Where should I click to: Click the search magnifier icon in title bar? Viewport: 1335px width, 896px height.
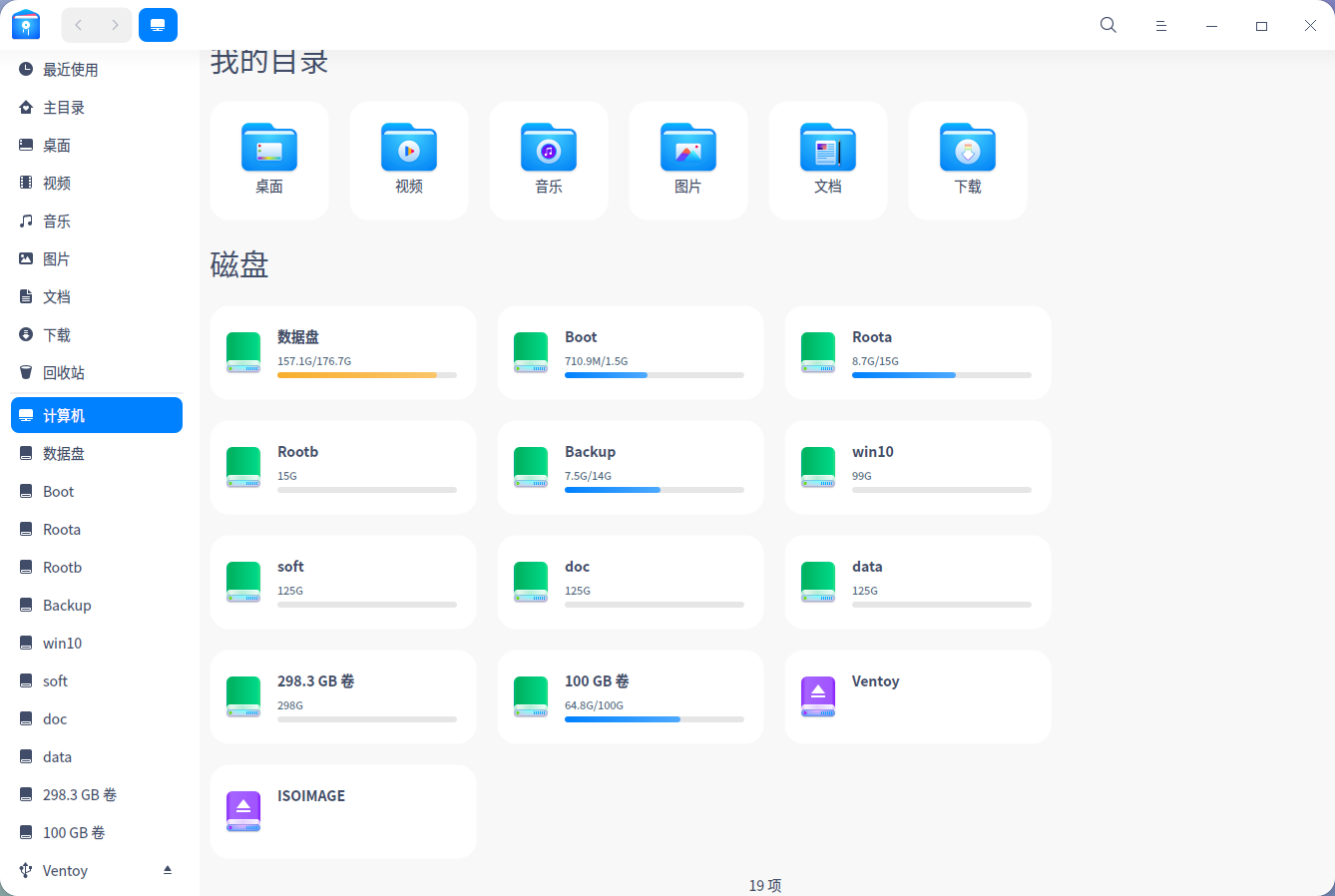pyautogui.click(x=1109, y=25)
